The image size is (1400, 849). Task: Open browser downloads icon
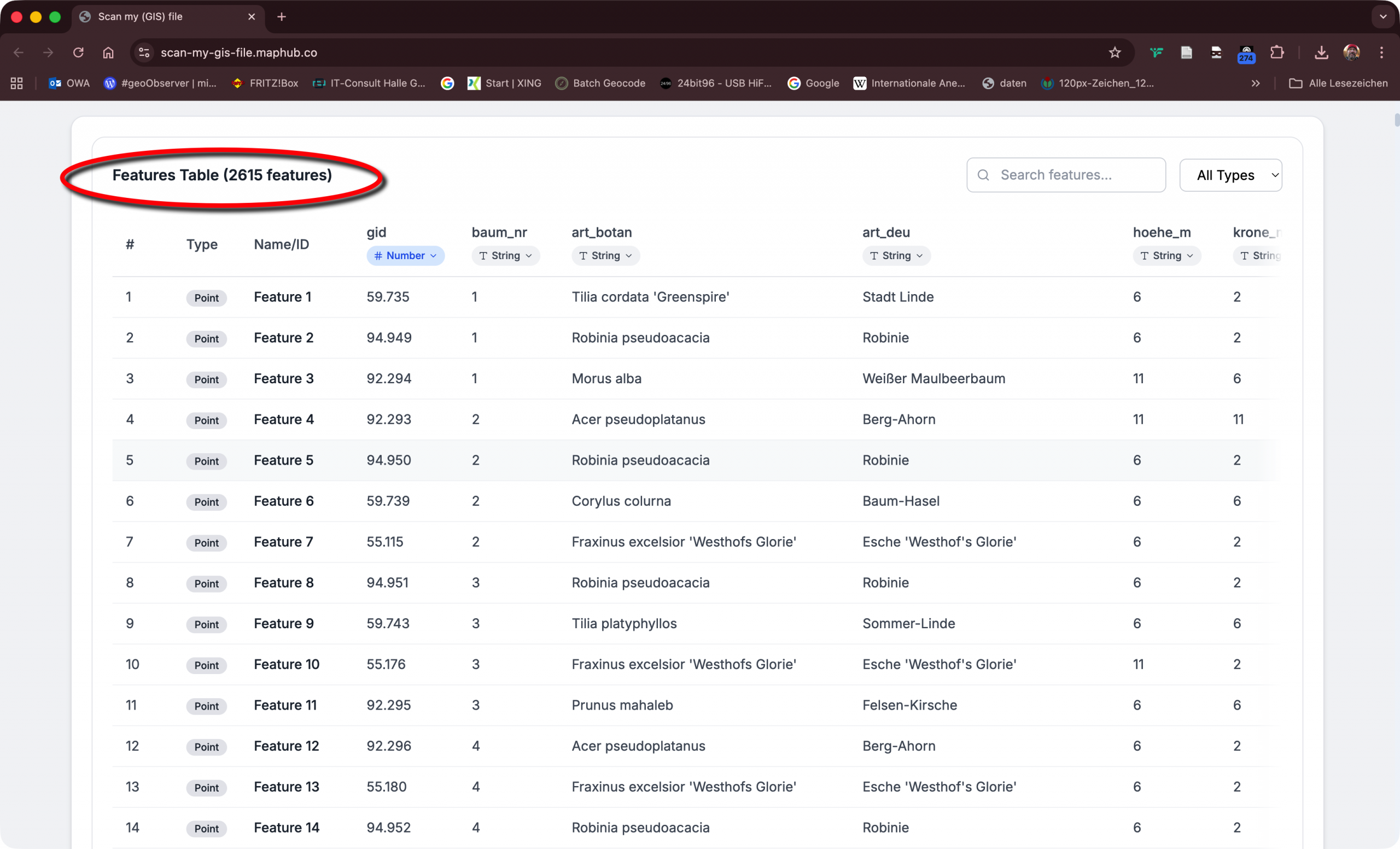point(1321,52)
